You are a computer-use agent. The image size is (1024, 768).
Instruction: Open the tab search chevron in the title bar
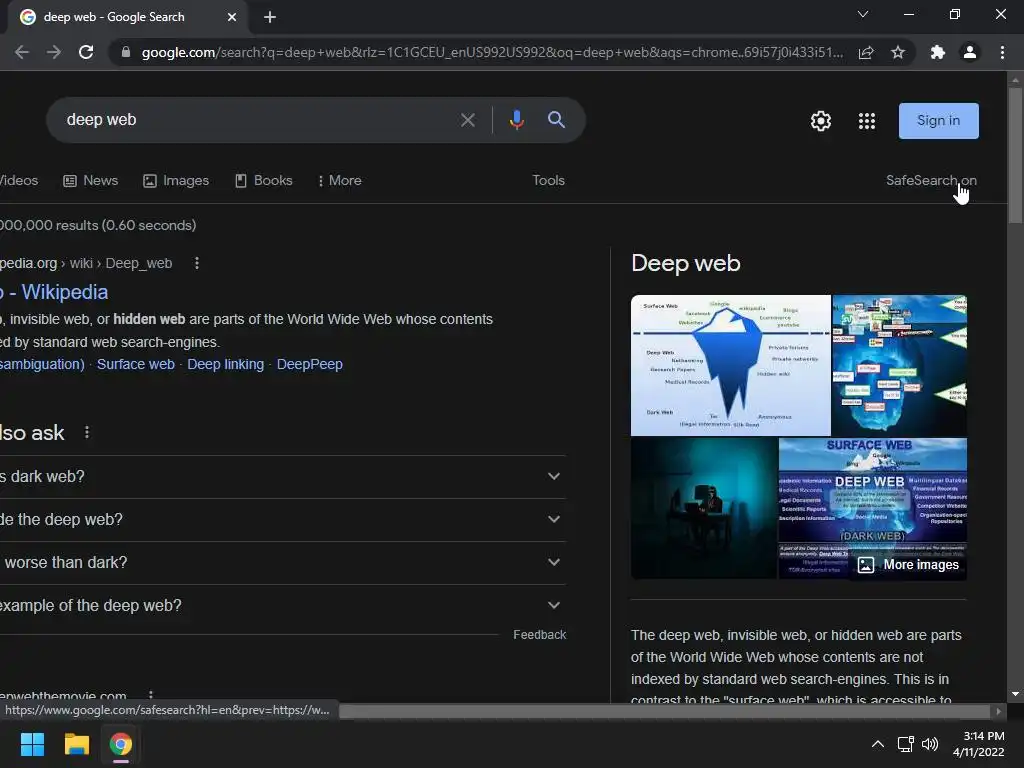click(x=863, y=14)
